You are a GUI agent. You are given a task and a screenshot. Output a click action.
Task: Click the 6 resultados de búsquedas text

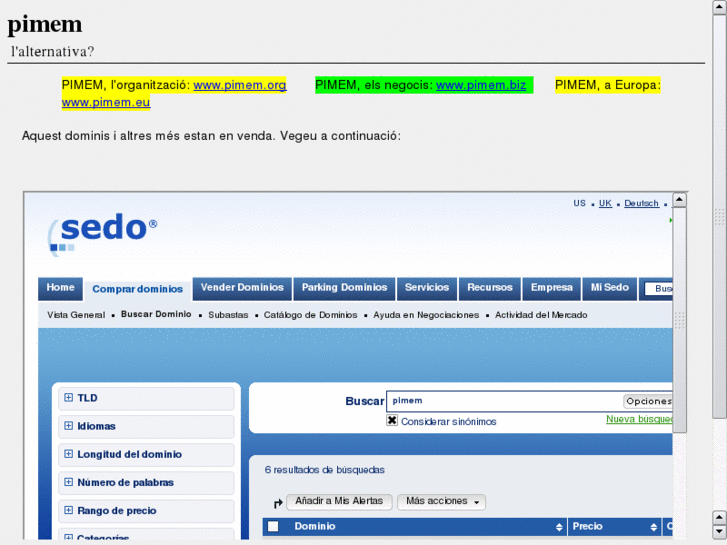point(325,470)
